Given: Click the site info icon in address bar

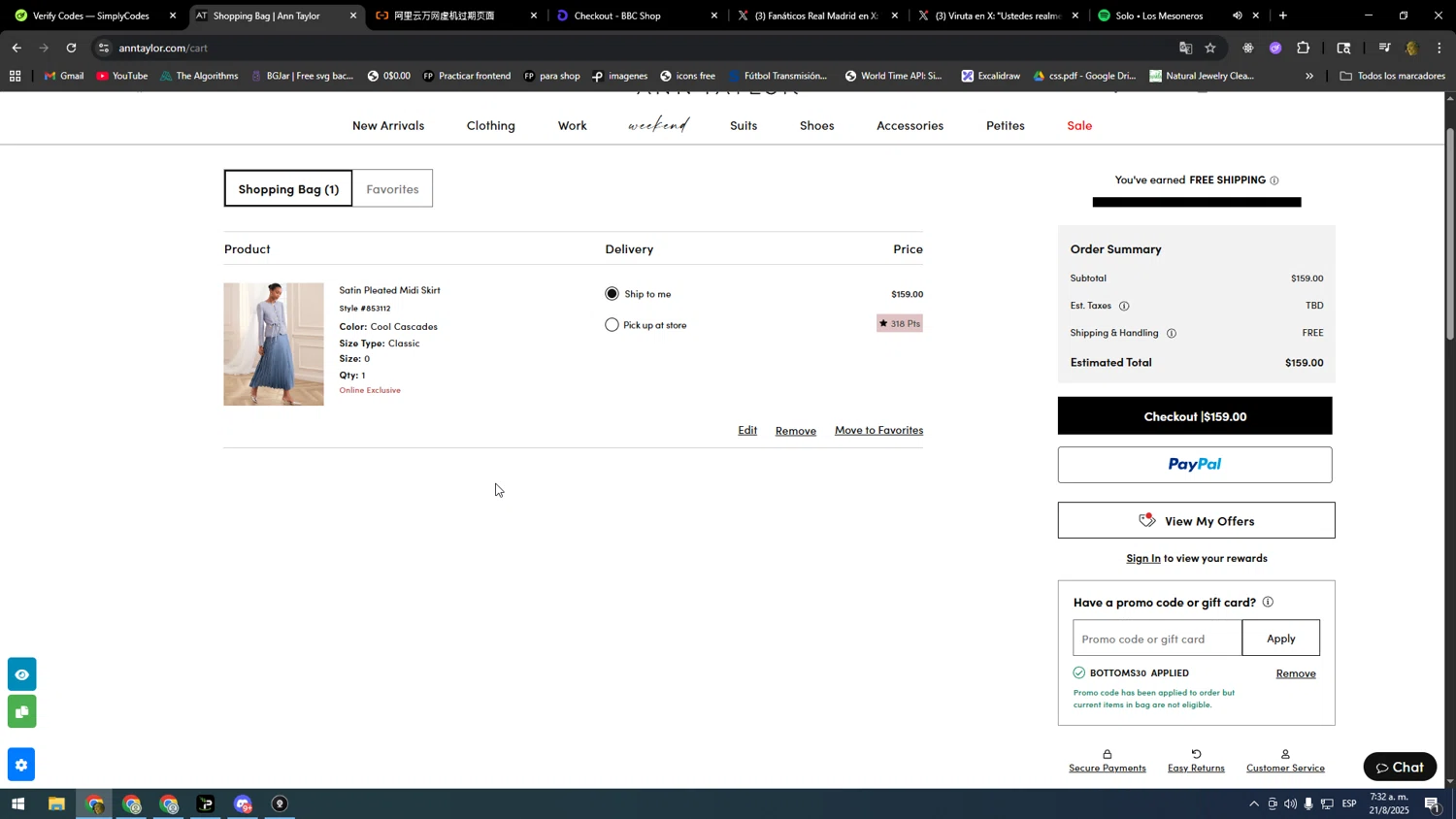Looking at the screenshot, I should [x=105, y=48].
